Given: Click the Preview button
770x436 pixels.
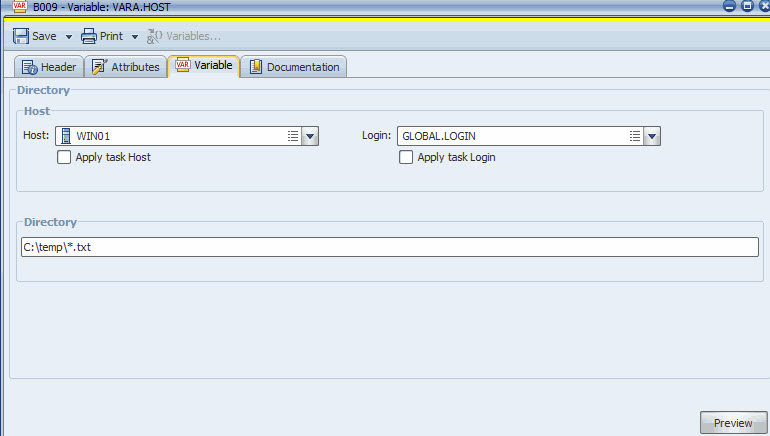Looking at the screenshot, I should pos(733,423).
